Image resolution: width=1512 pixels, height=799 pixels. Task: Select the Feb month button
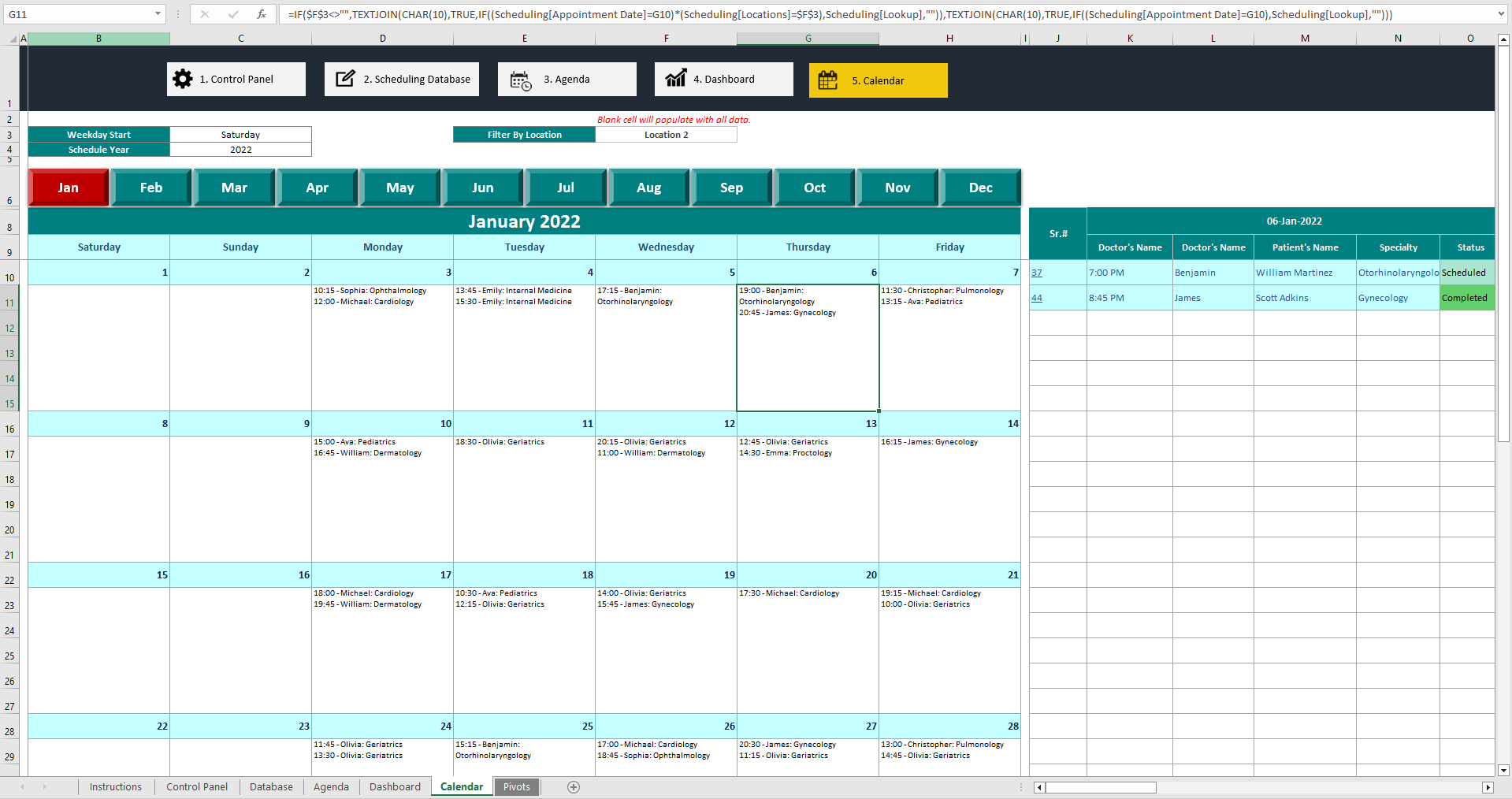tap(150, 188)
